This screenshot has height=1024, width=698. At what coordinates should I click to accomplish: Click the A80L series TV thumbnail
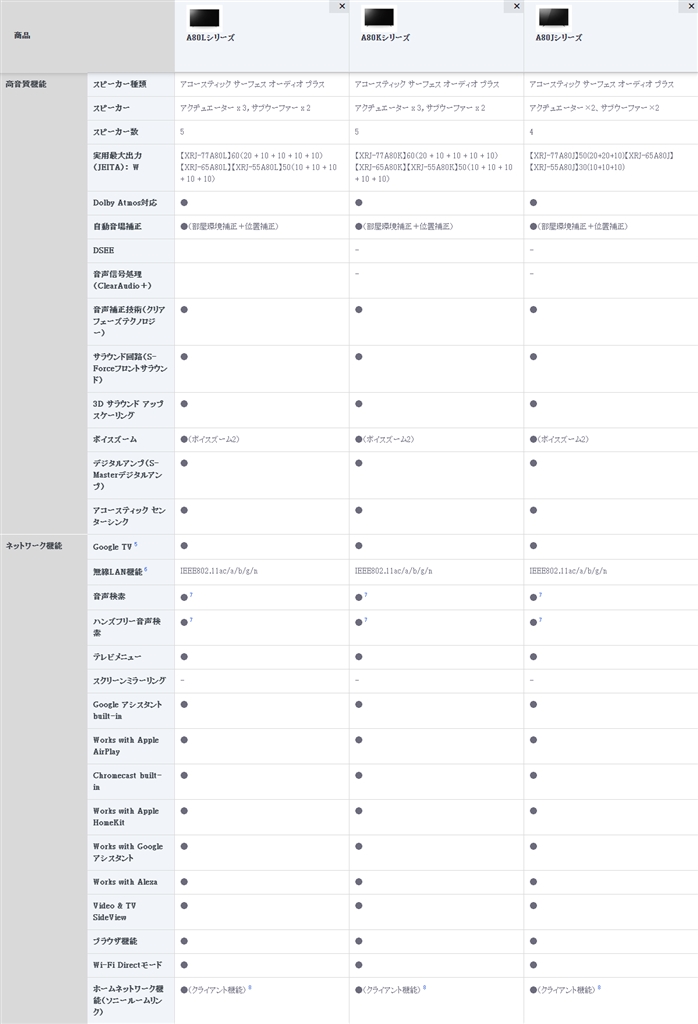pyautogui.click(x=203, y=17)
